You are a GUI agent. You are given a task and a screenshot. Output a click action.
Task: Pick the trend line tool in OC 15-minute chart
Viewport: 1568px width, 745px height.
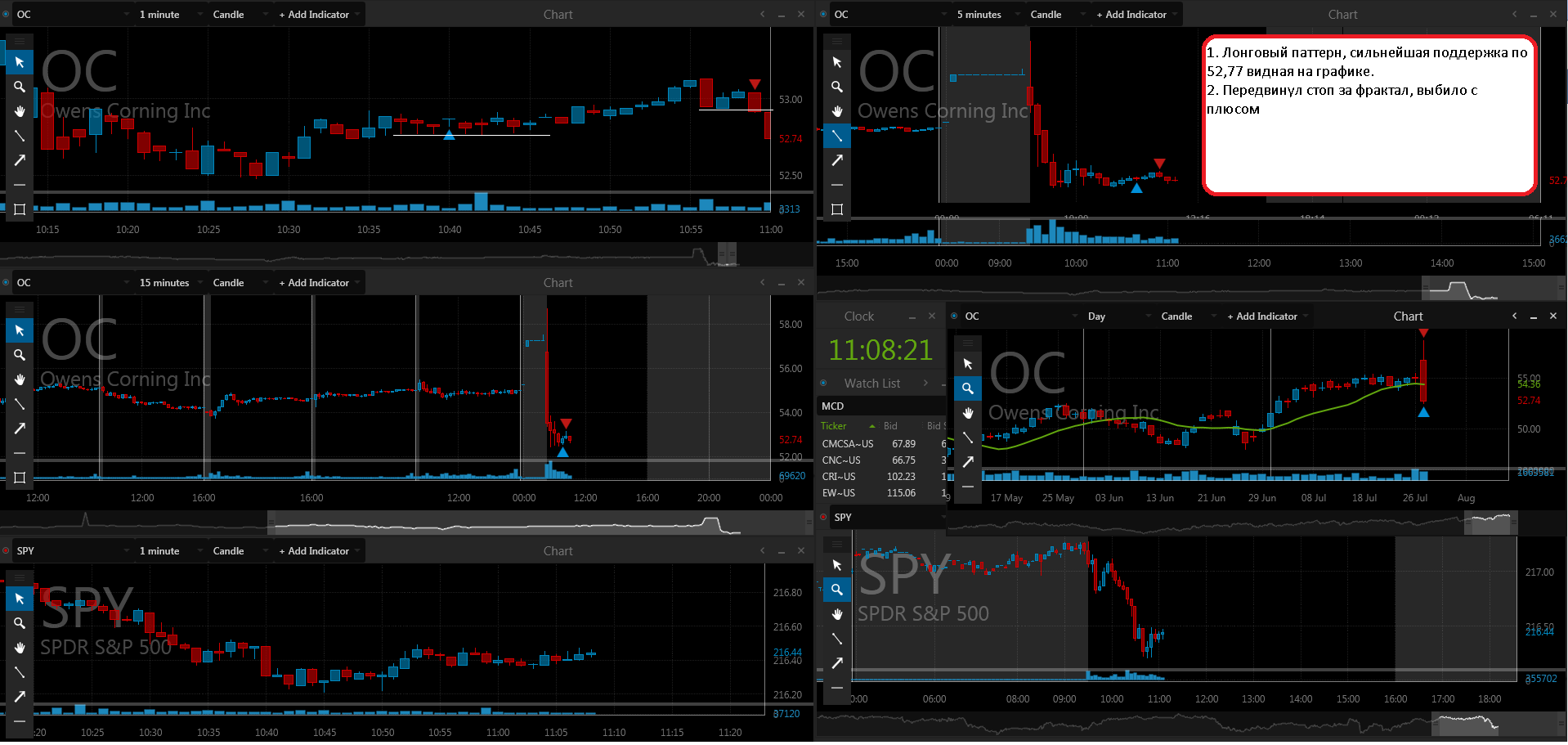[x=20, y=404]
